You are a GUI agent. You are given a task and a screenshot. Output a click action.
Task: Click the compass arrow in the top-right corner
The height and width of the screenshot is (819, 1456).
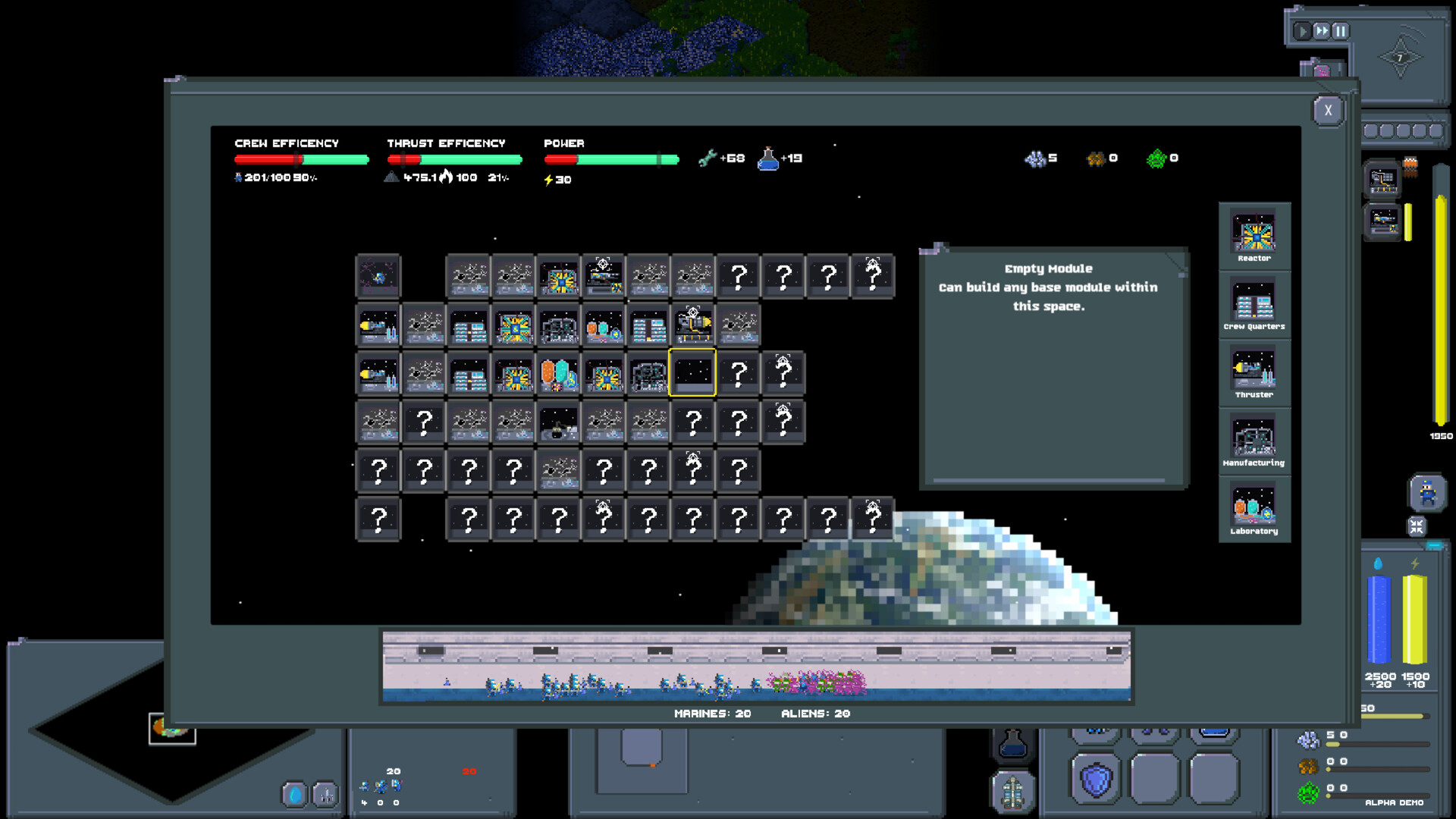[x=1399, y=56]
